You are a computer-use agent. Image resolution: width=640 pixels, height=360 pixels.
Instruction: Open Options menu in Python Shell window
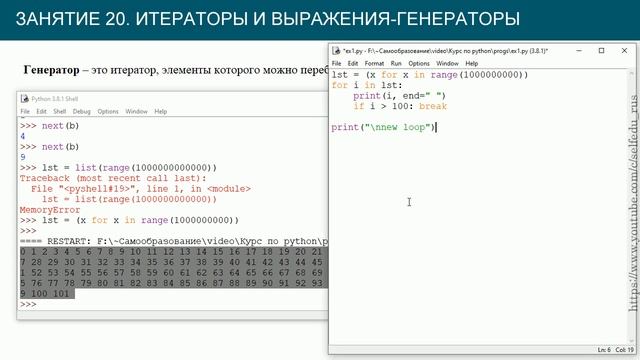click(x=108, y=111)
